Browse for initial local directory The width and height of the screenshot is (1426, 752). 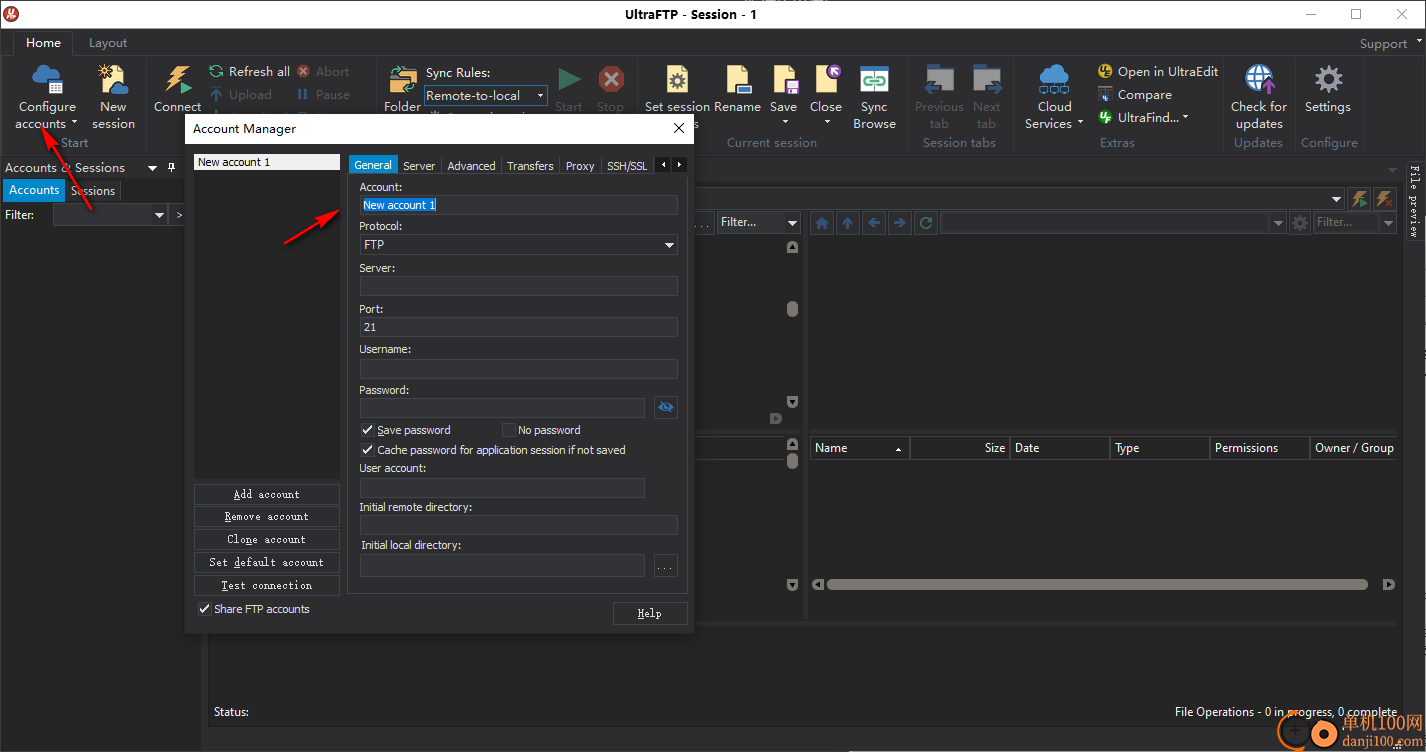[666, 567]
